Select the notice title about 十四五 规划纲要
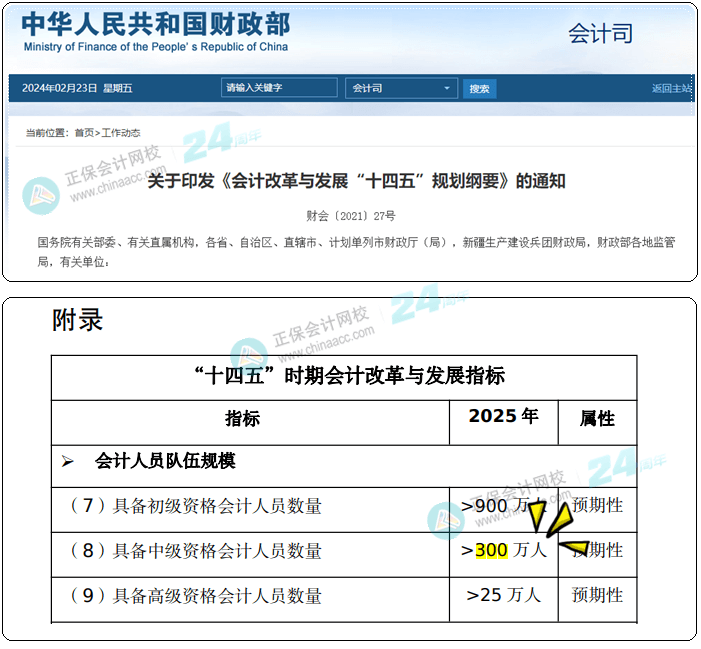 [x=356, y=181]
